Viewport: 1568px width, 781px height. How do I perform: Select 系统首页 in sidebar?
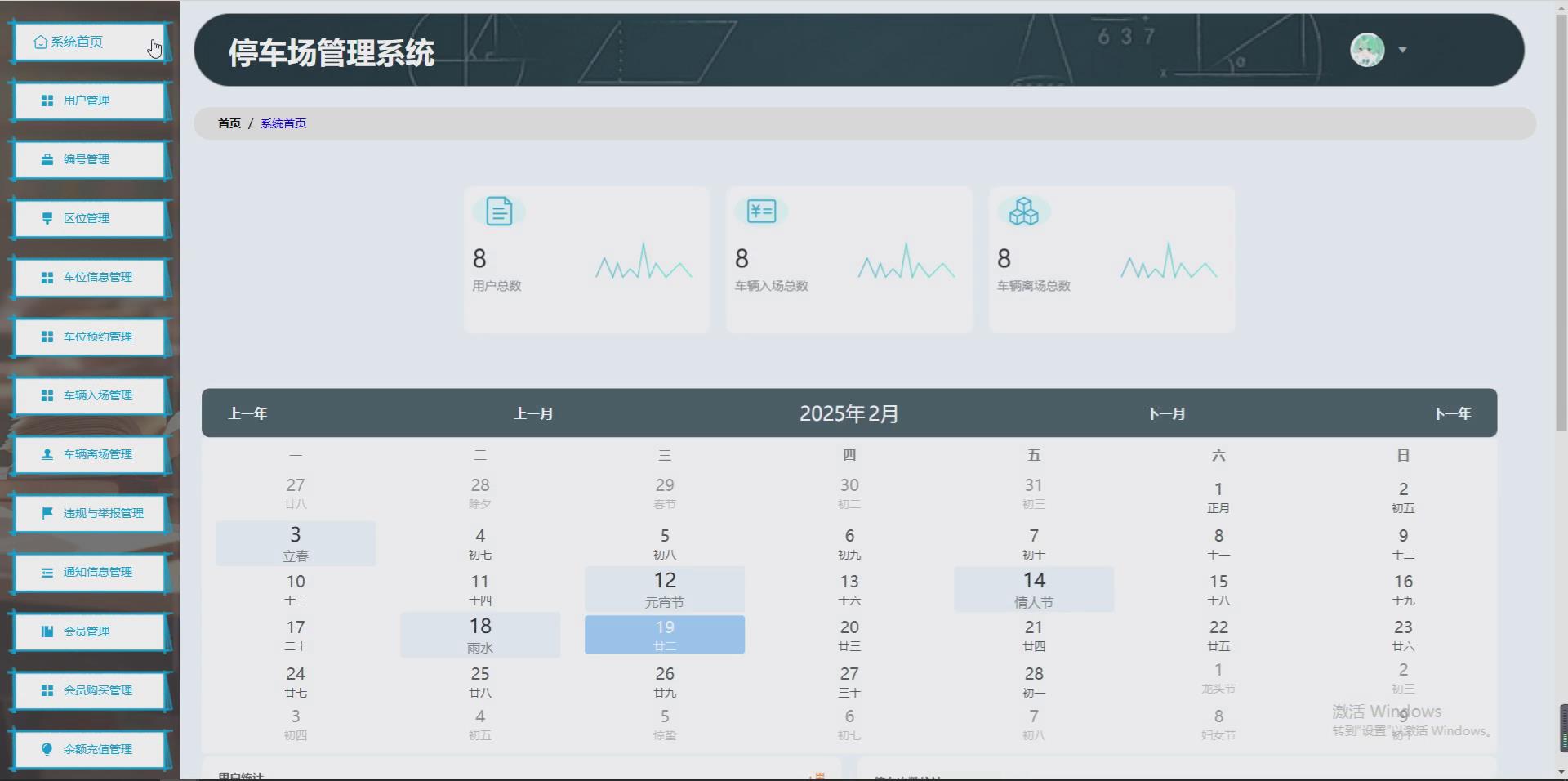(88, 42)
